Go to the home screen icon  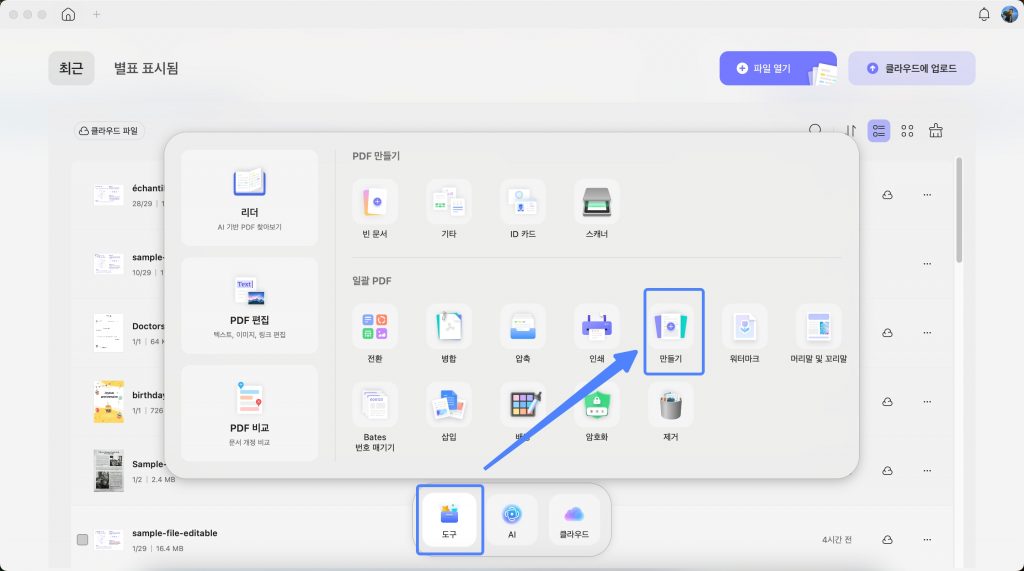[68, 14]
